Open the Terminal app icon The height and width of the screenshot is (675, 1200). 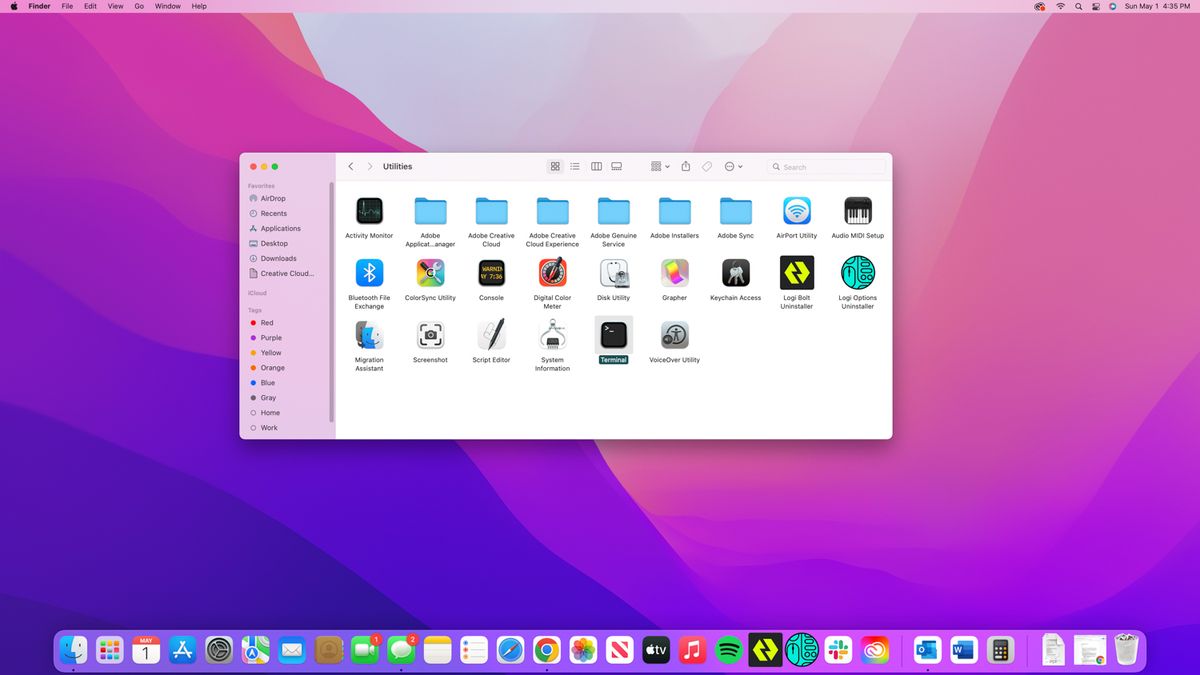coord(613,334)
